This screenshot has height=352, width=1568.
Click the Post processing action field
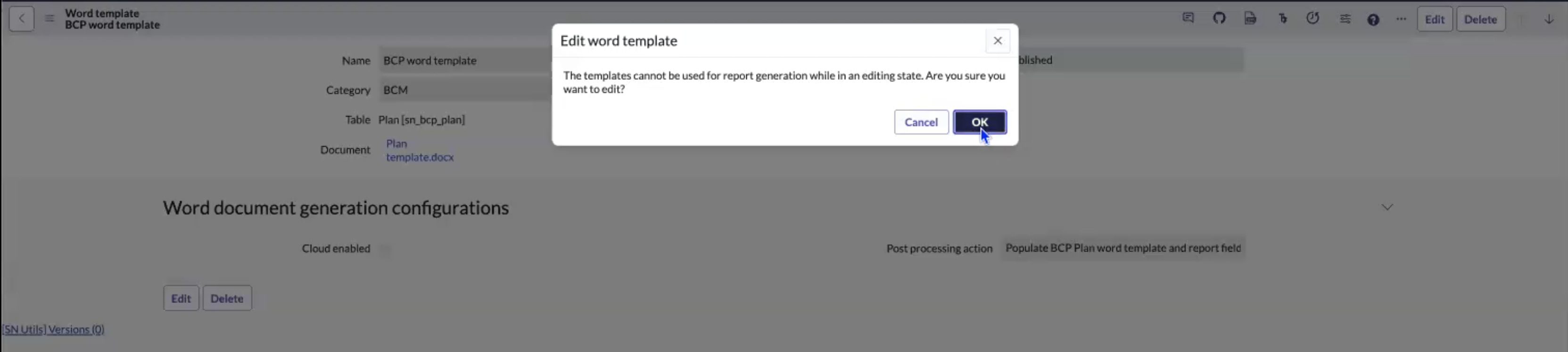click(x=1122, y=248)
